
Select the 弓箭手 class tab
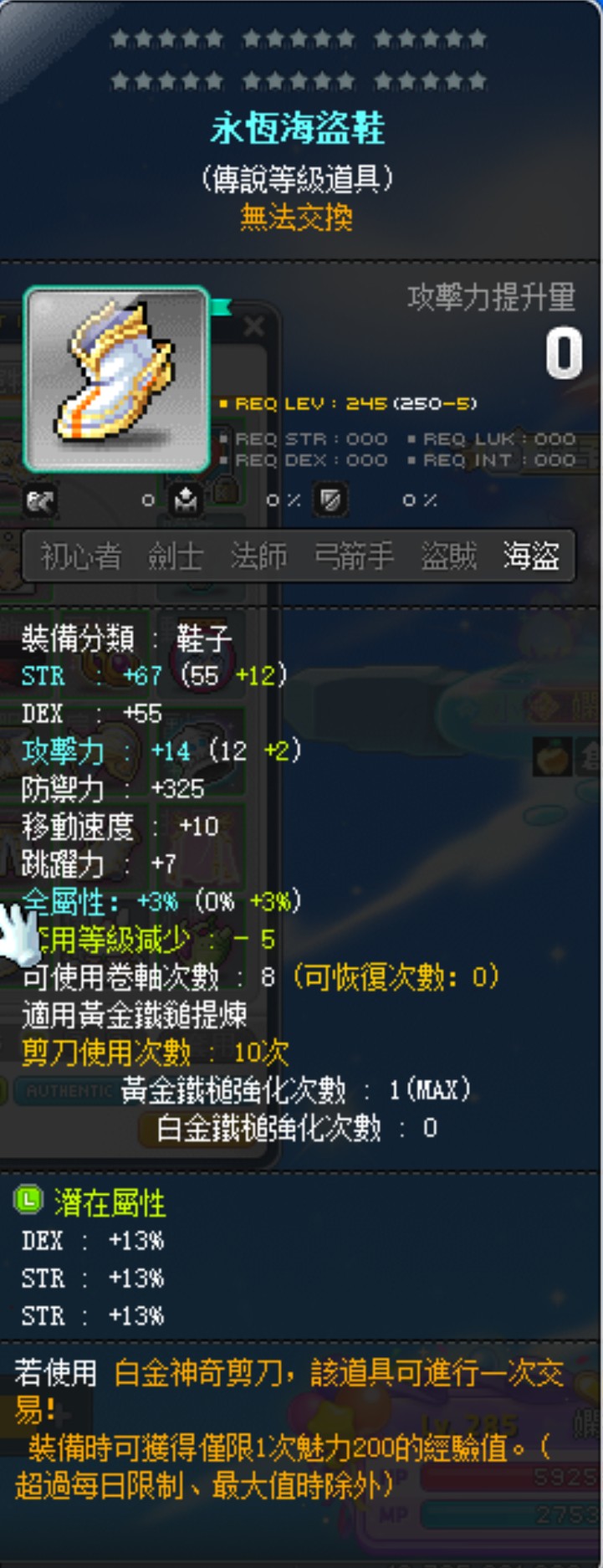pyautogui.click(x=354, y=556)
